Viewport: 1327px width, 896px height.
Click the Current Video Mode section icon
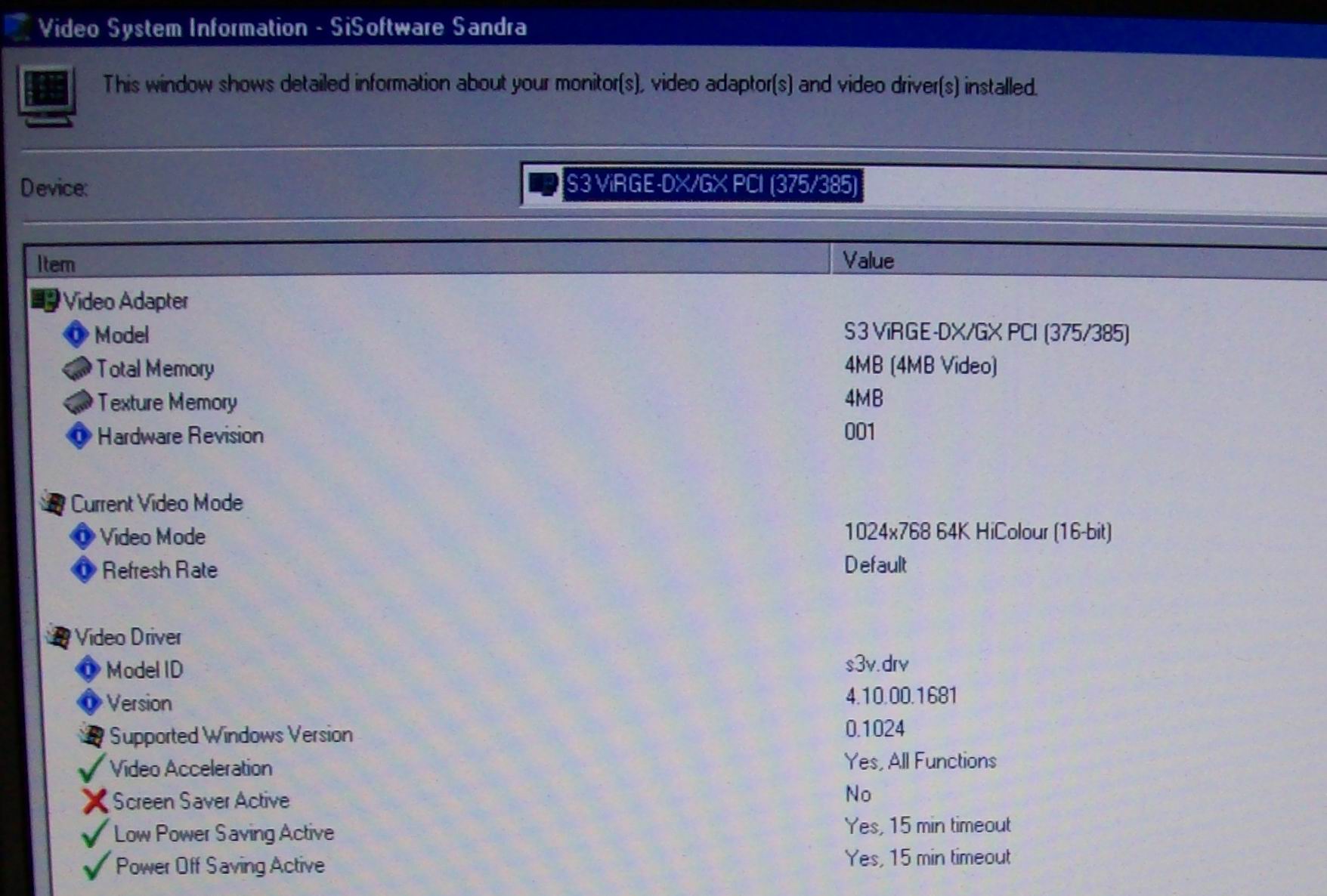point(54,502)
